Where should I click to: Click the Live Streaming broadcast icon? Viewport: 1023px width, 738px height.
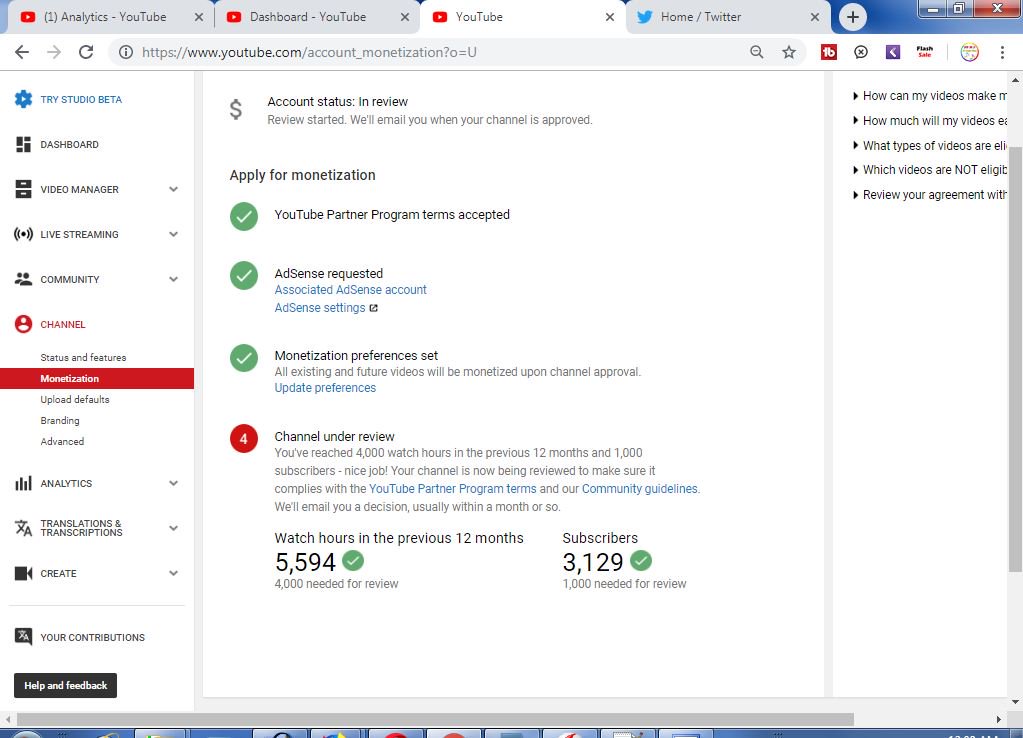point(23,234)
